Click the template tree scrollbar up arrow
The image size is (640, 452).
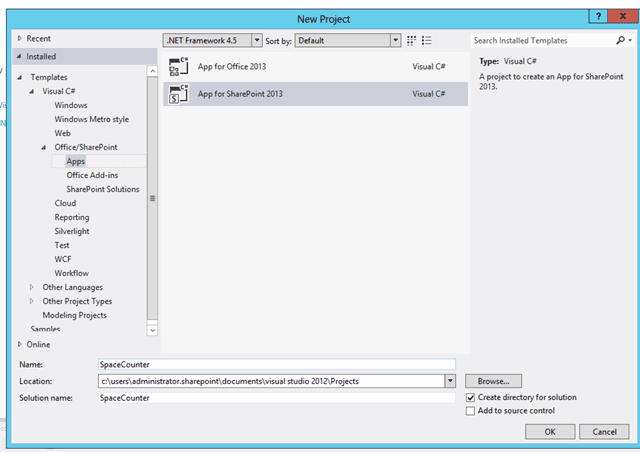(152, 71)
